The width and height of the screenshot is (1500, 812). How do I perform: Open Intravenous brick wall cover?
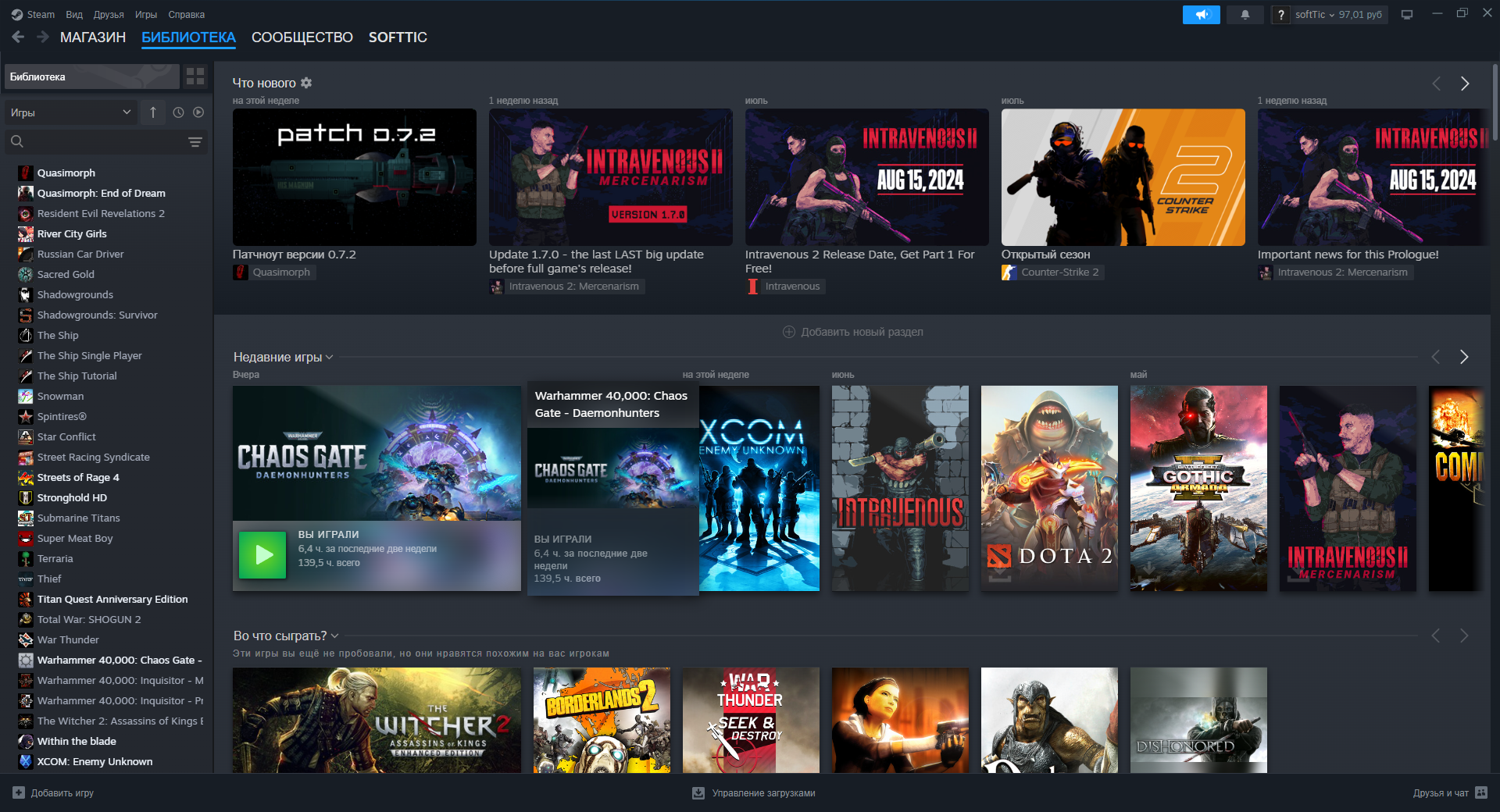(900, 488)
